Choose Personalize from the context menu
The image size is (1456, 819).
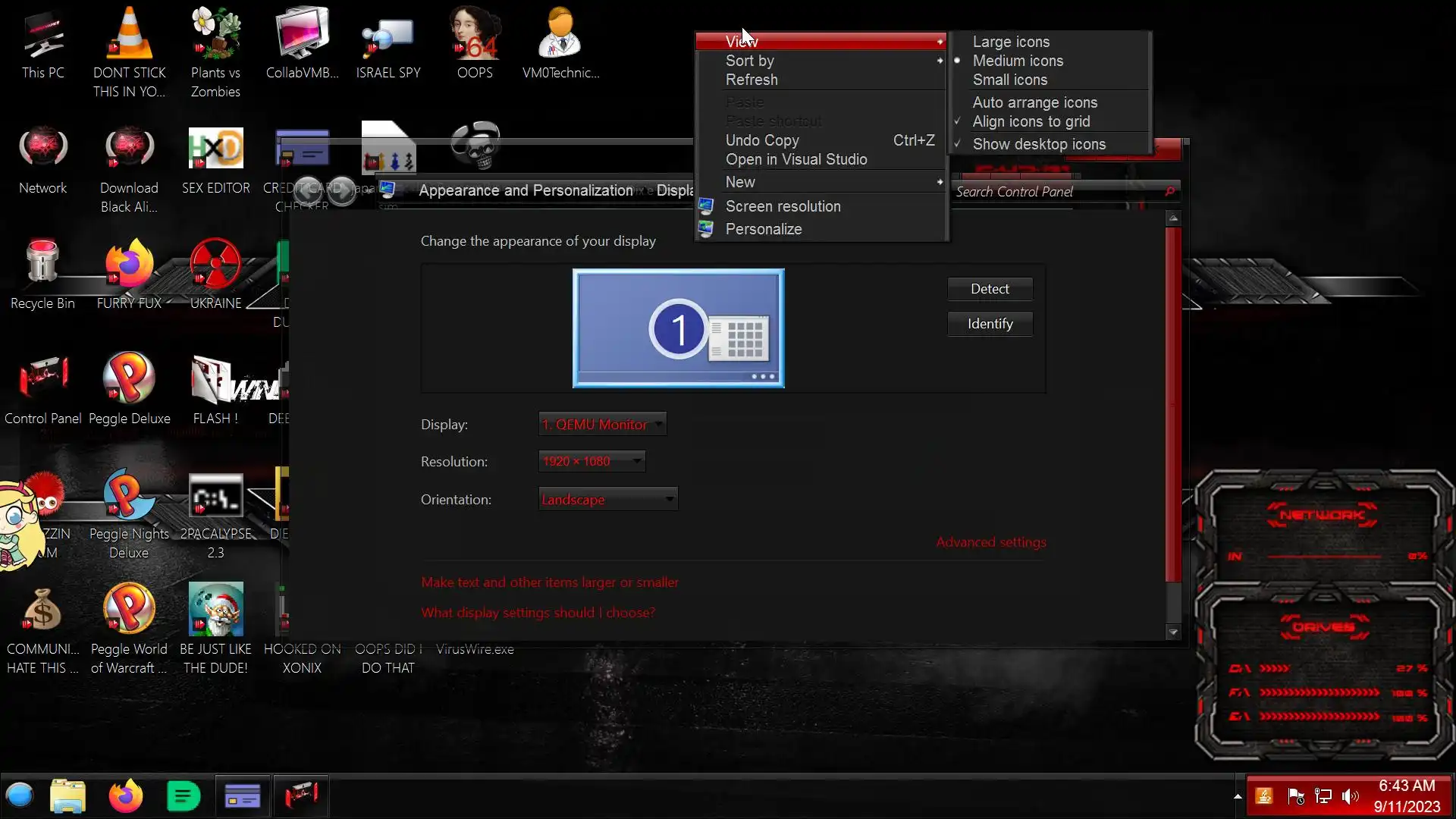pos(763,229)
